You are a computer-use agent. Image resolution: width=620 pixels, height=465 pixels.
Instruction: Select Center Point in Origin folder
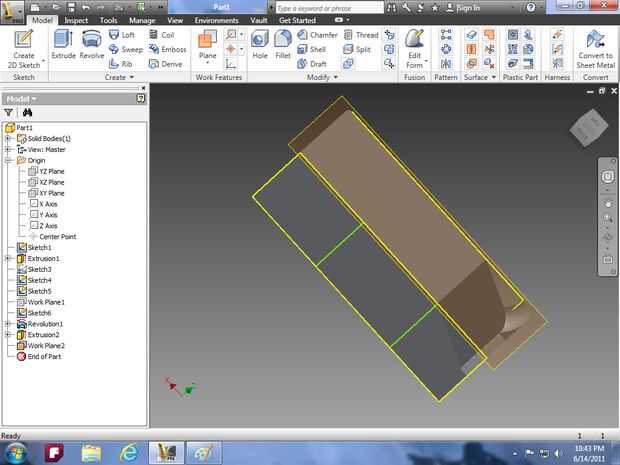pyautogui.click(x=52, y=236)
